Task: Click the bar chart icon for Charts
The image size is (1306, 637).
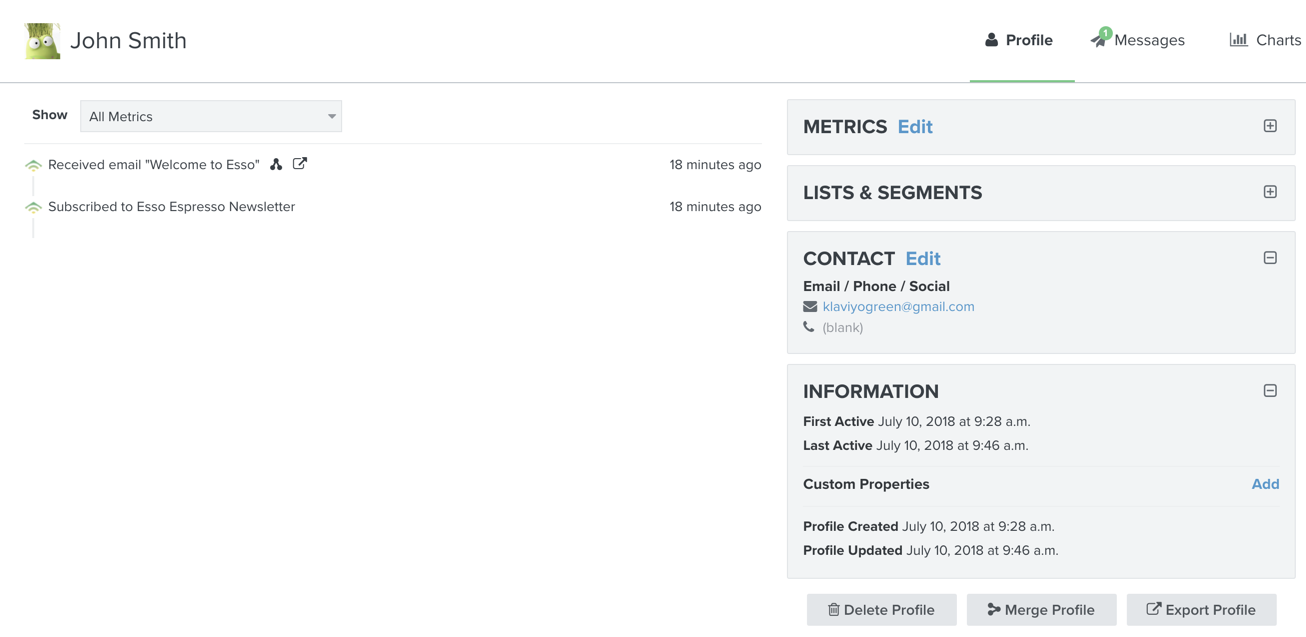Action: tap(1238, 40)
